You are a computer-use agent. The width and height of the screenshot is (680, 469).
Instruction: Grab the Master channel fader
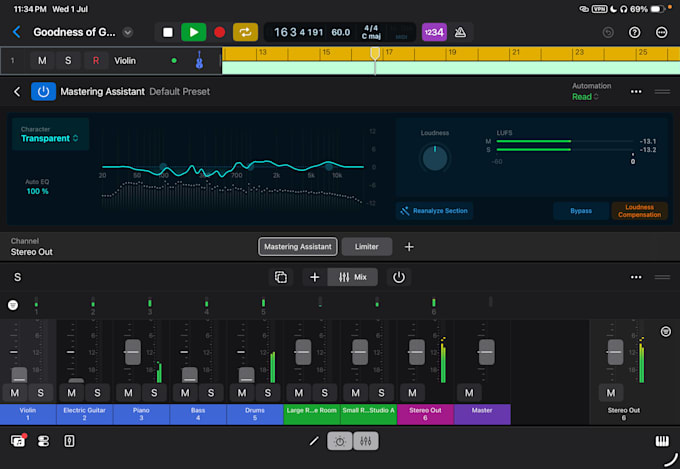coord(487,352)
